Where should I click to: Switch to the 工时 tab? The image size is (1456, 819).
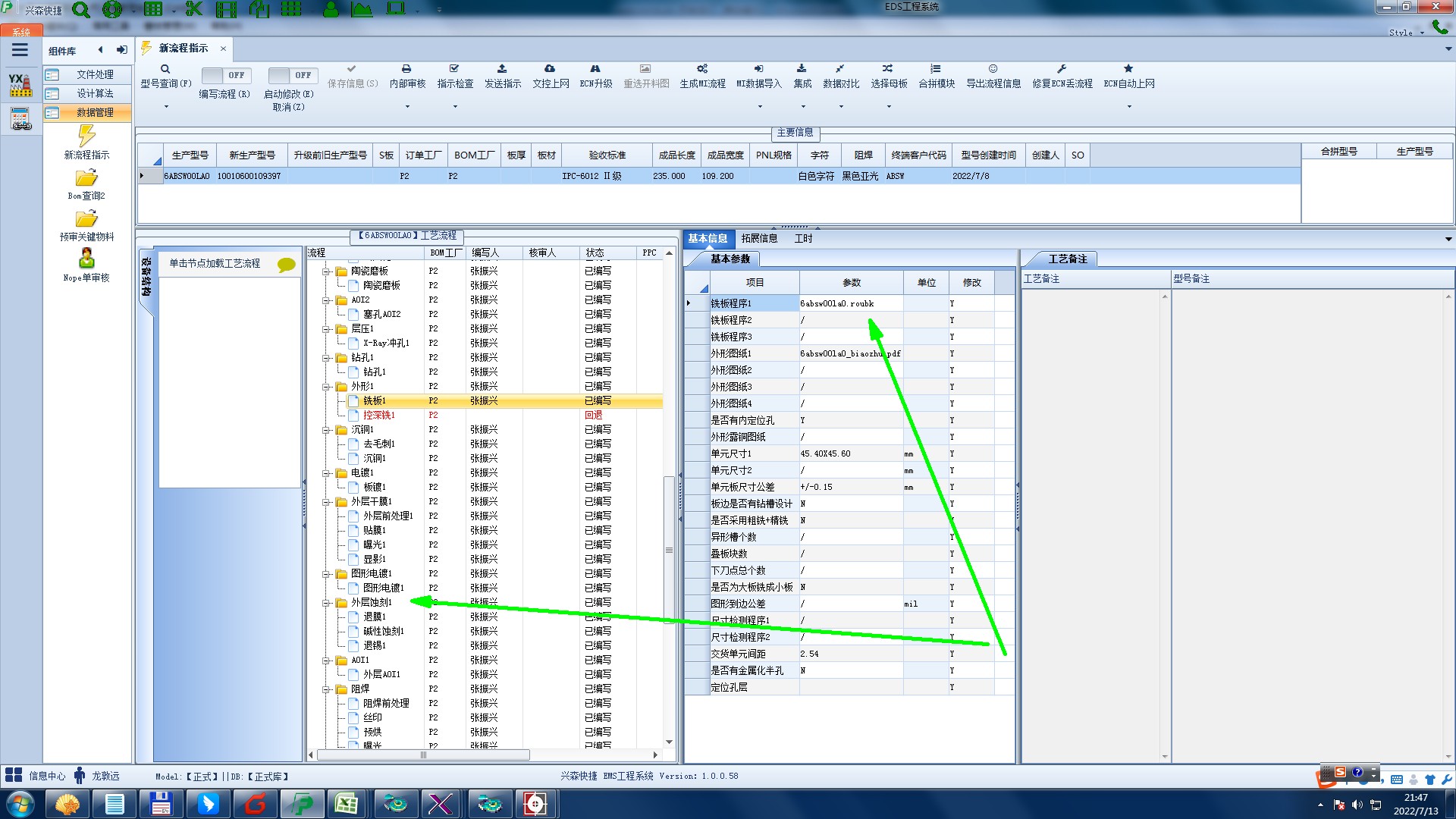803,238
